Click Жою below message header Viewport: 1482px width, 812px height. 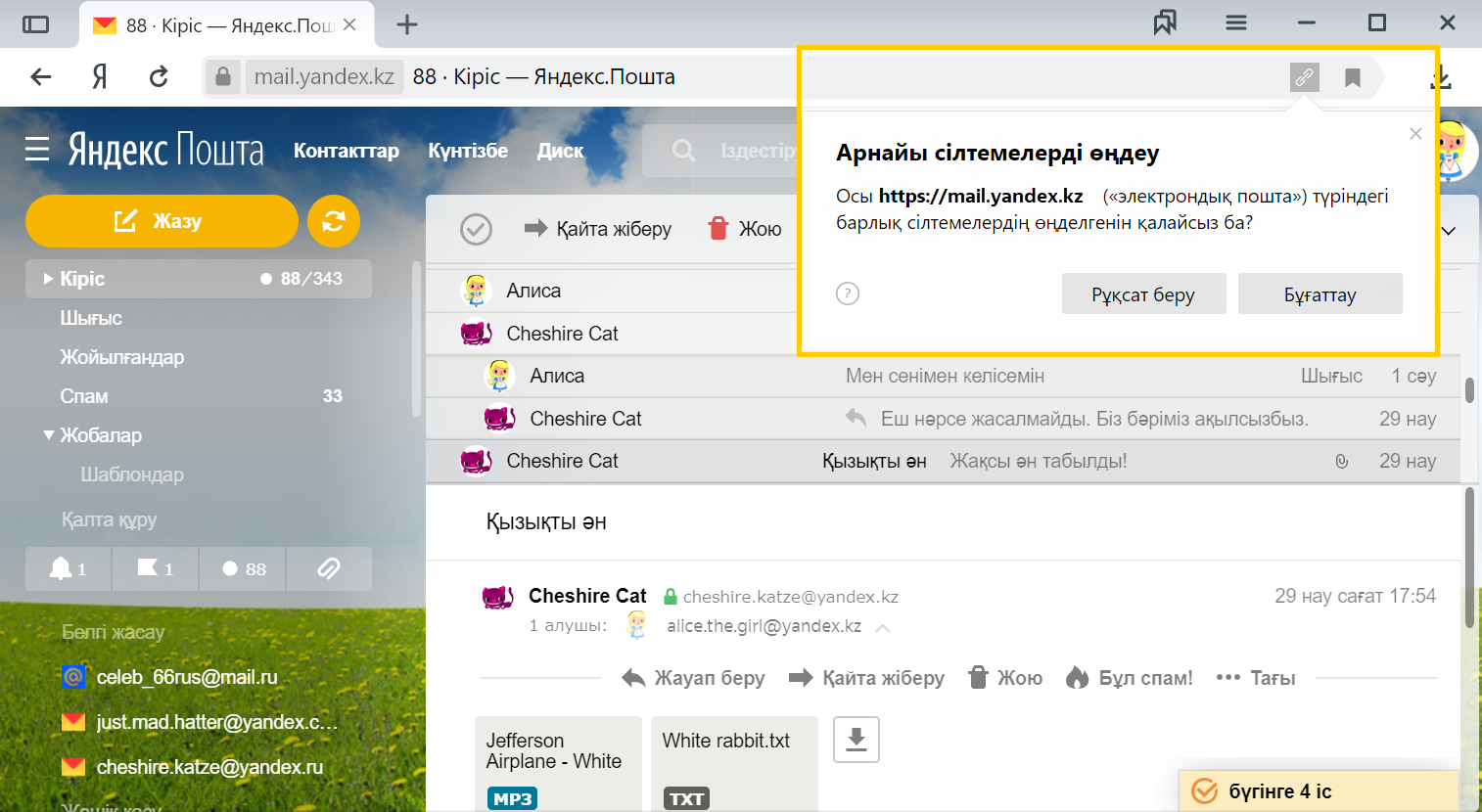tap(1005, 678)
